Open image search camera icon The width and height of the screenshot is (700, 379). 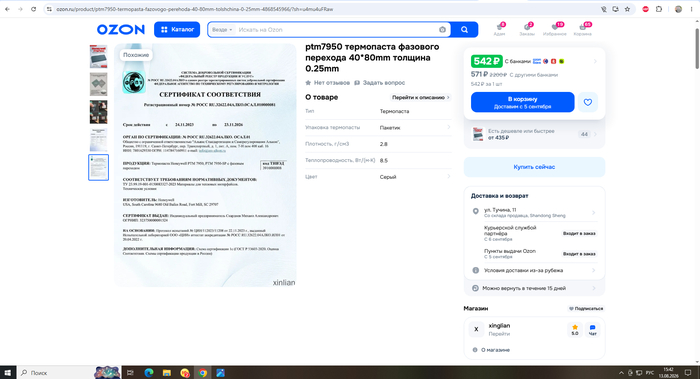coord(442,30)
